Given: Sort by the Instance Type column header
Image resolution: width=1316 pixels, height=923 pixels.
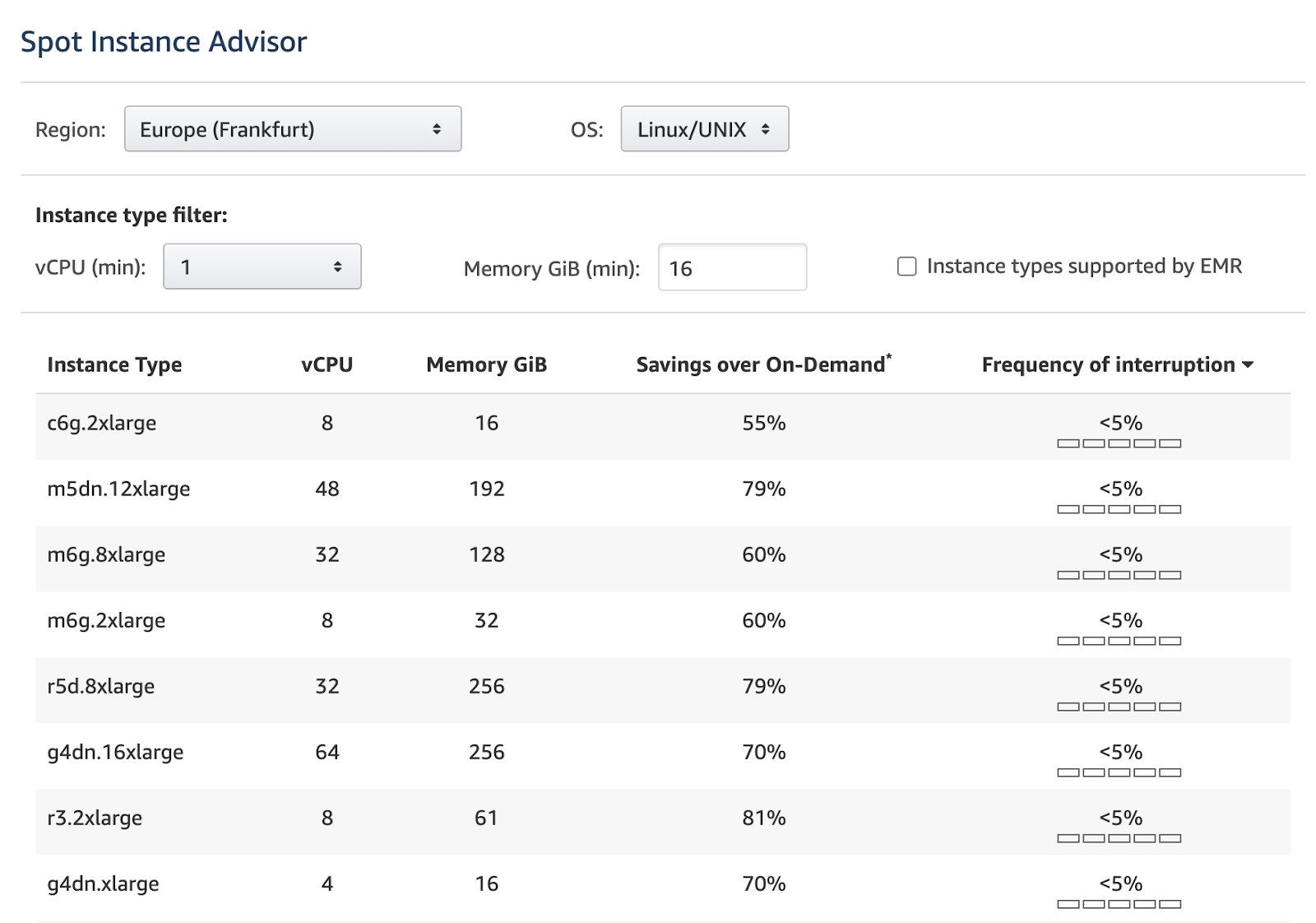Looking at the screenshot, I should tap(114, 365).
